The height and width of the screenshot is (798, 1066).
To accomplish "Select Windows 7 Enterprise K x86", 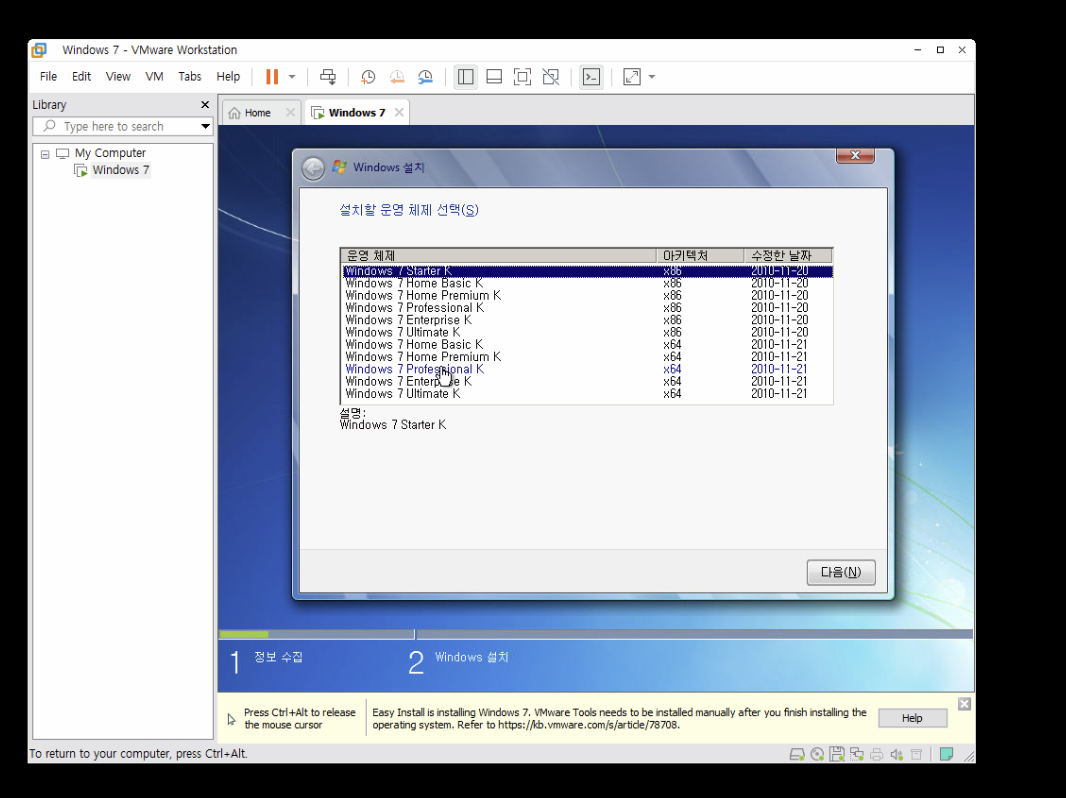I will point(587,320).
